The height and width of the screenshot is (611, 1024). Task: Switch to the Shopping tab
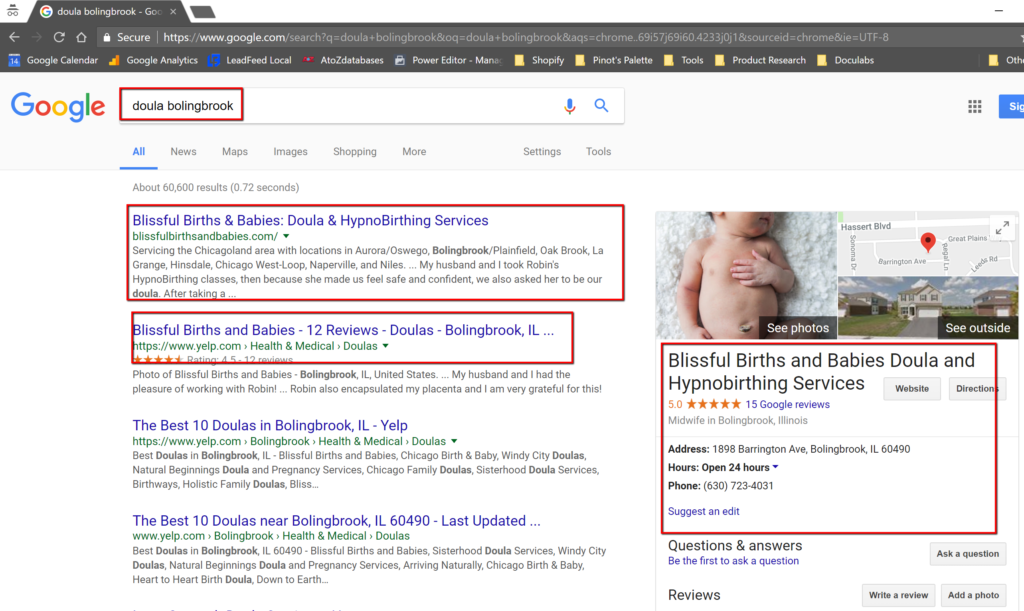(x=355, y=151)
